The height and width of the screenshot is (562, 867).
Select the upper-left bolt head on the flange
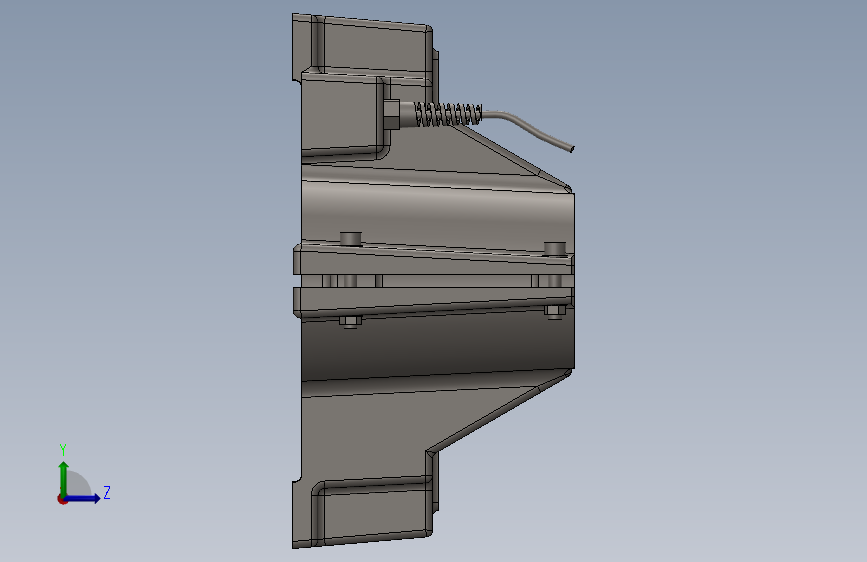point(351,239)
